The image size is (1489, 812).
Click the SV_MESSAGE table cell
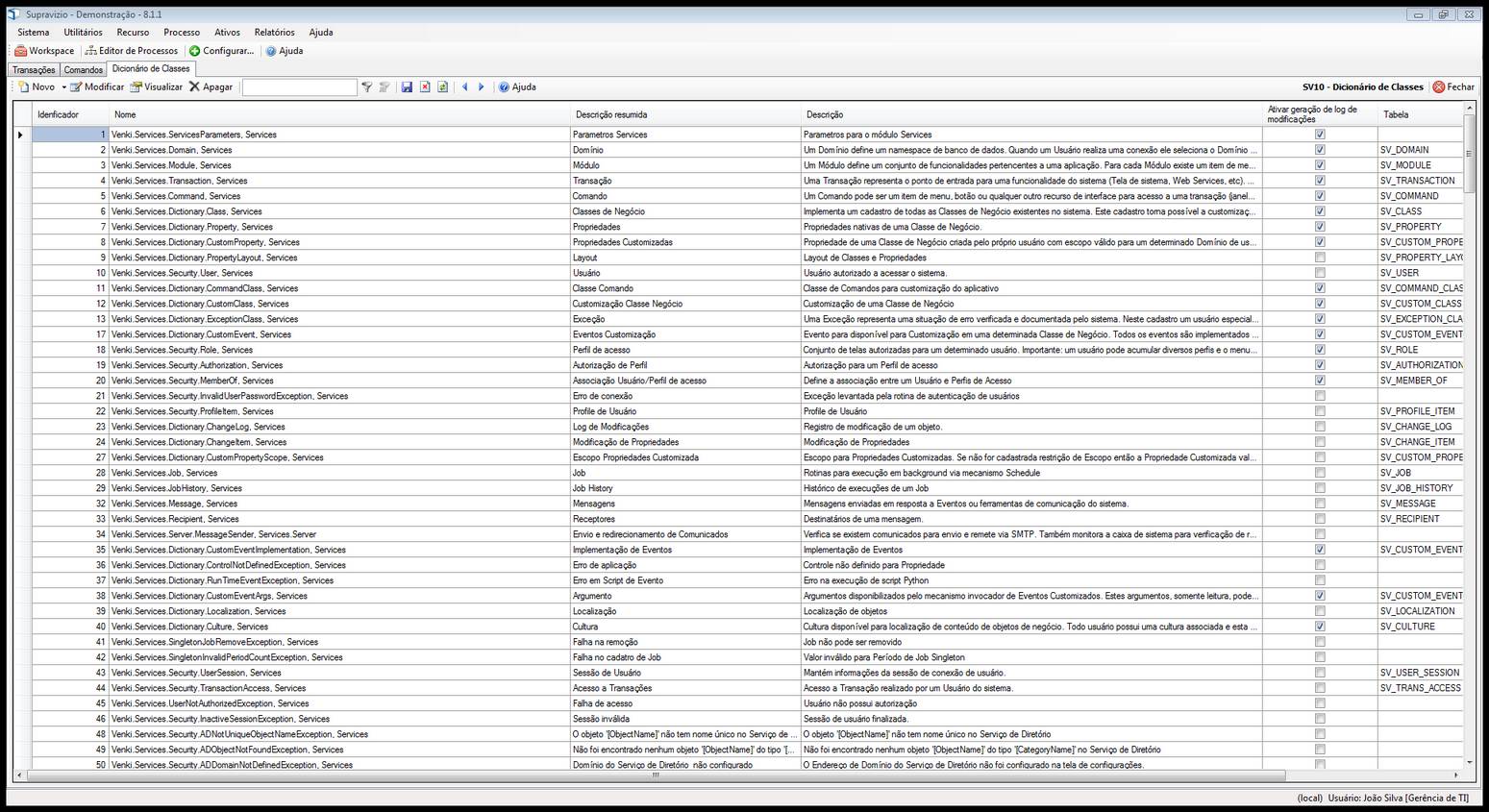[x=1420, y=504]
